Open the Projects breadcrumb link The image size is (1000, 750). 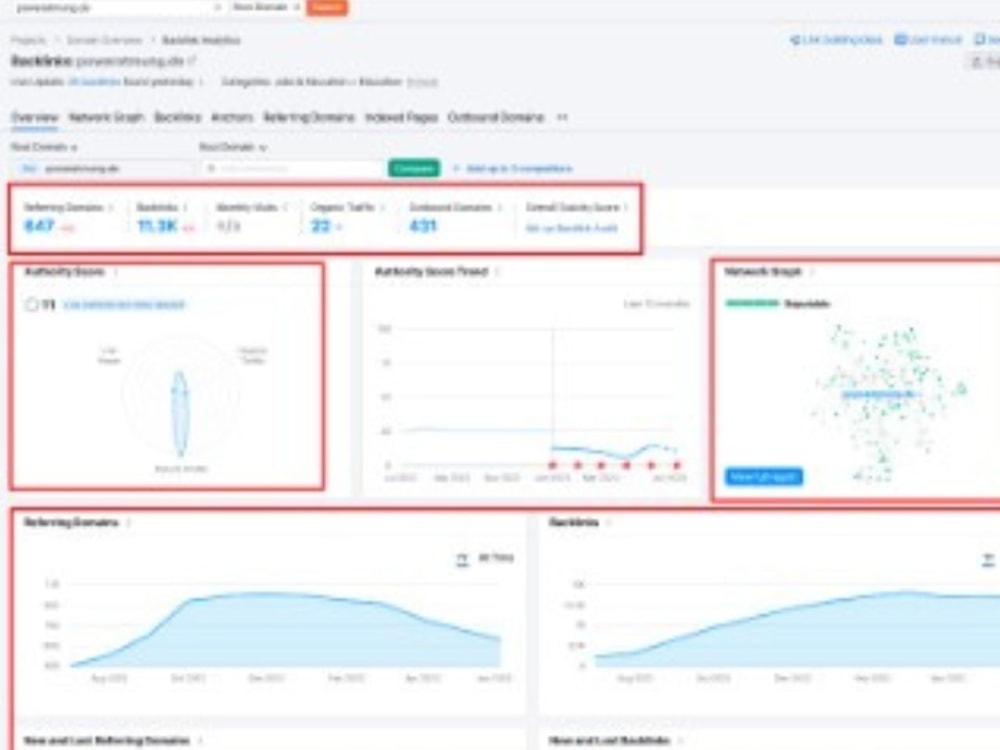[29, 40]
